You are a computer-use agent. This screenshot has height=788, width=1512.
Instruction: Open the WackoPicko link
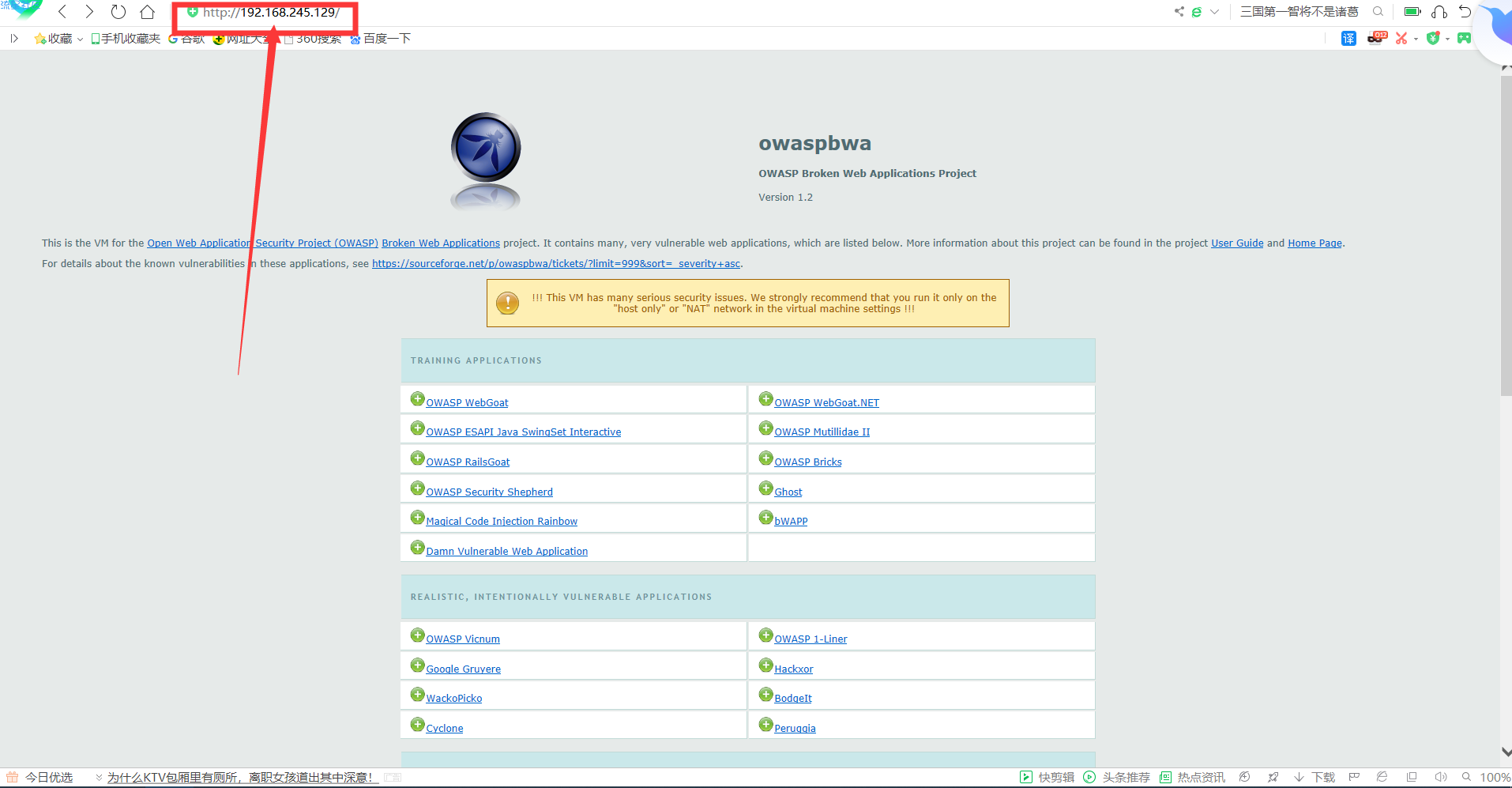point(453,699)
